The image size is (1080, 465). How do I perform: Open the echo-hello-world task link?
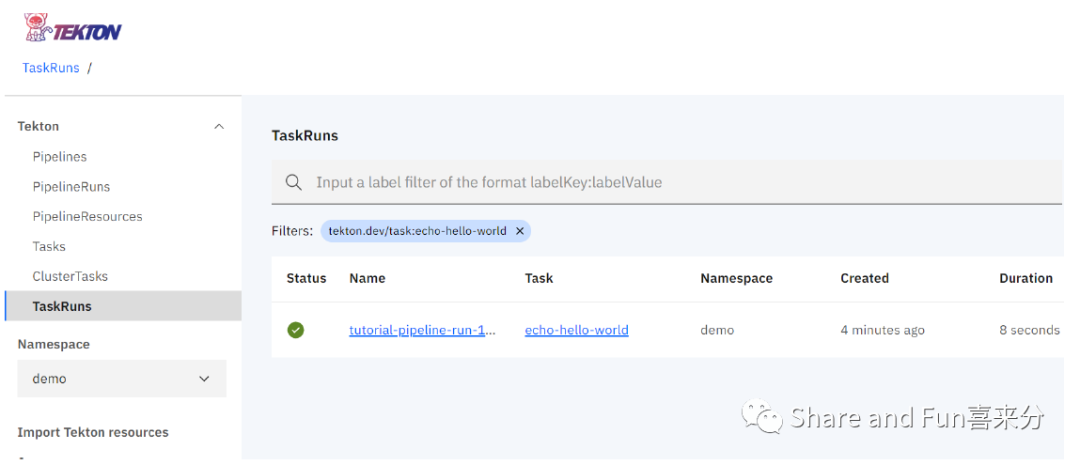pos(576,330)
